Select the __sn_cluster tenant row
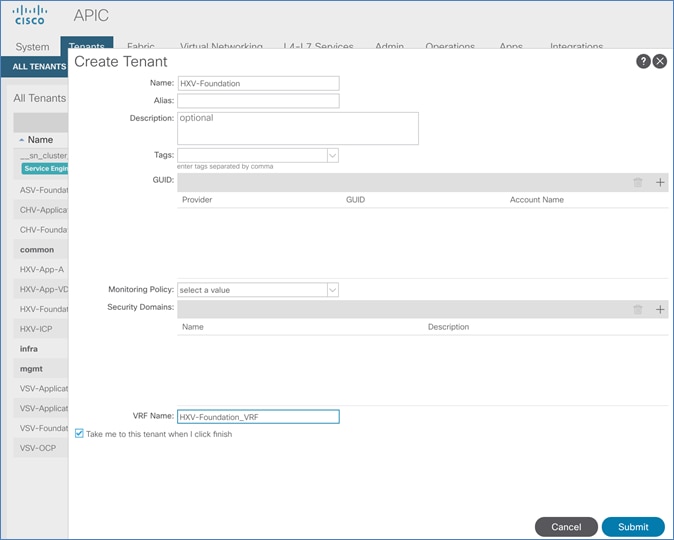This screenshot has width=674, height=540. (41, 163)
